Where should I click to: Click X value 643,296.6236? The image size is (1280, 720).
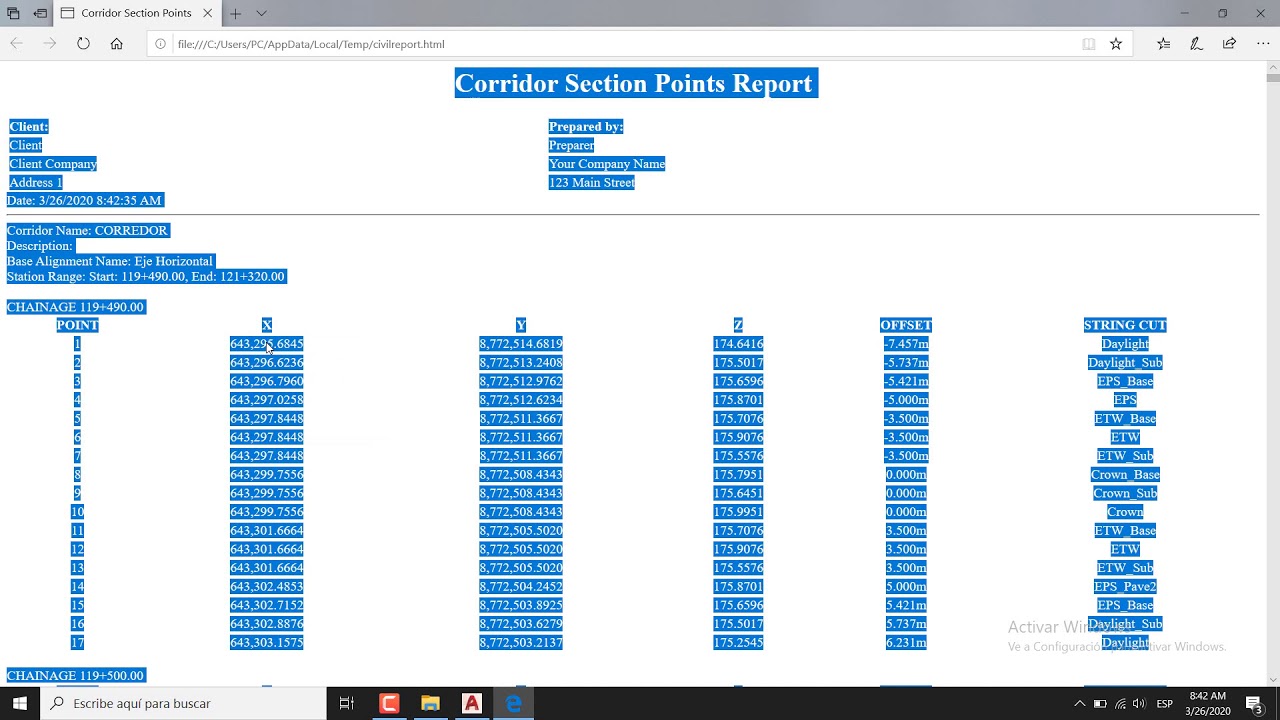coord(267,363)
